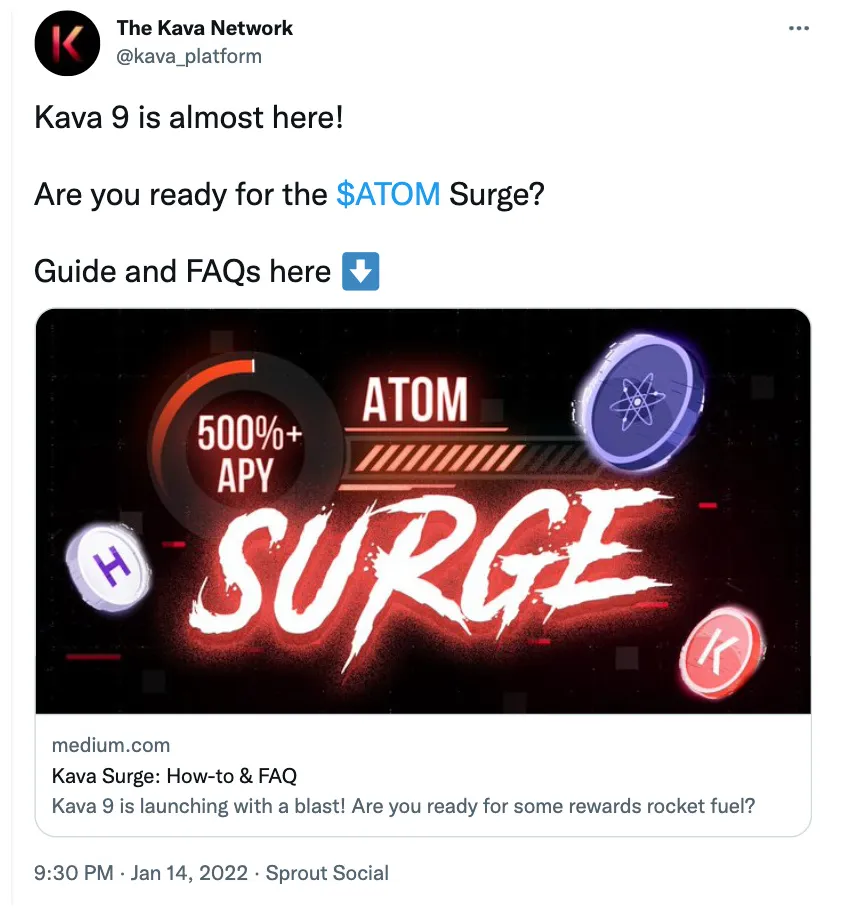842x916 pixels.
Task: Click the Sprout Social source label
Action: click(x=328, y=873)
